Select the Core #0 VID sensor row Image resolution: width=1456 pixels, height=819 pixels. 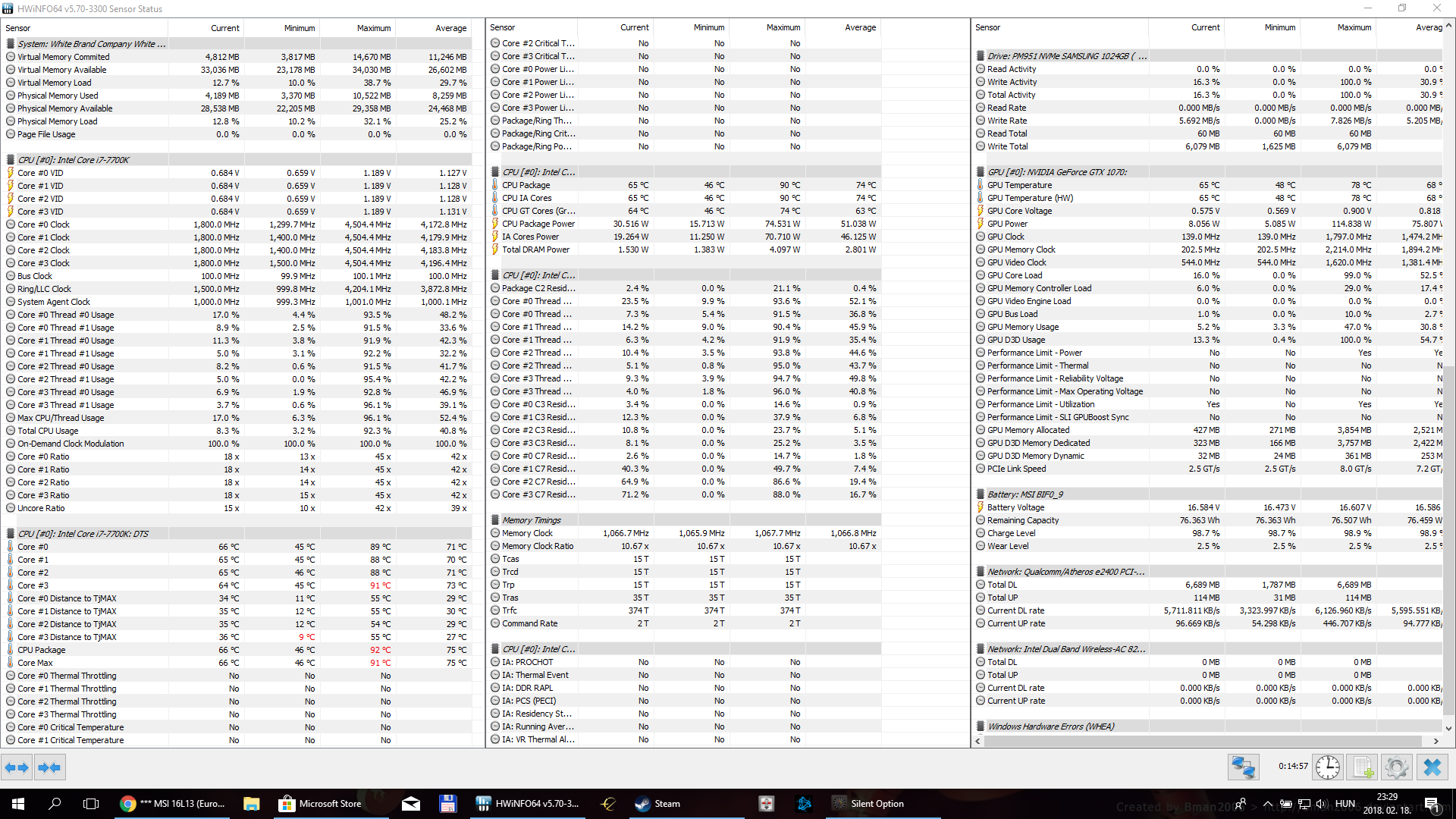pyautogui.click(x=237, y=173)
